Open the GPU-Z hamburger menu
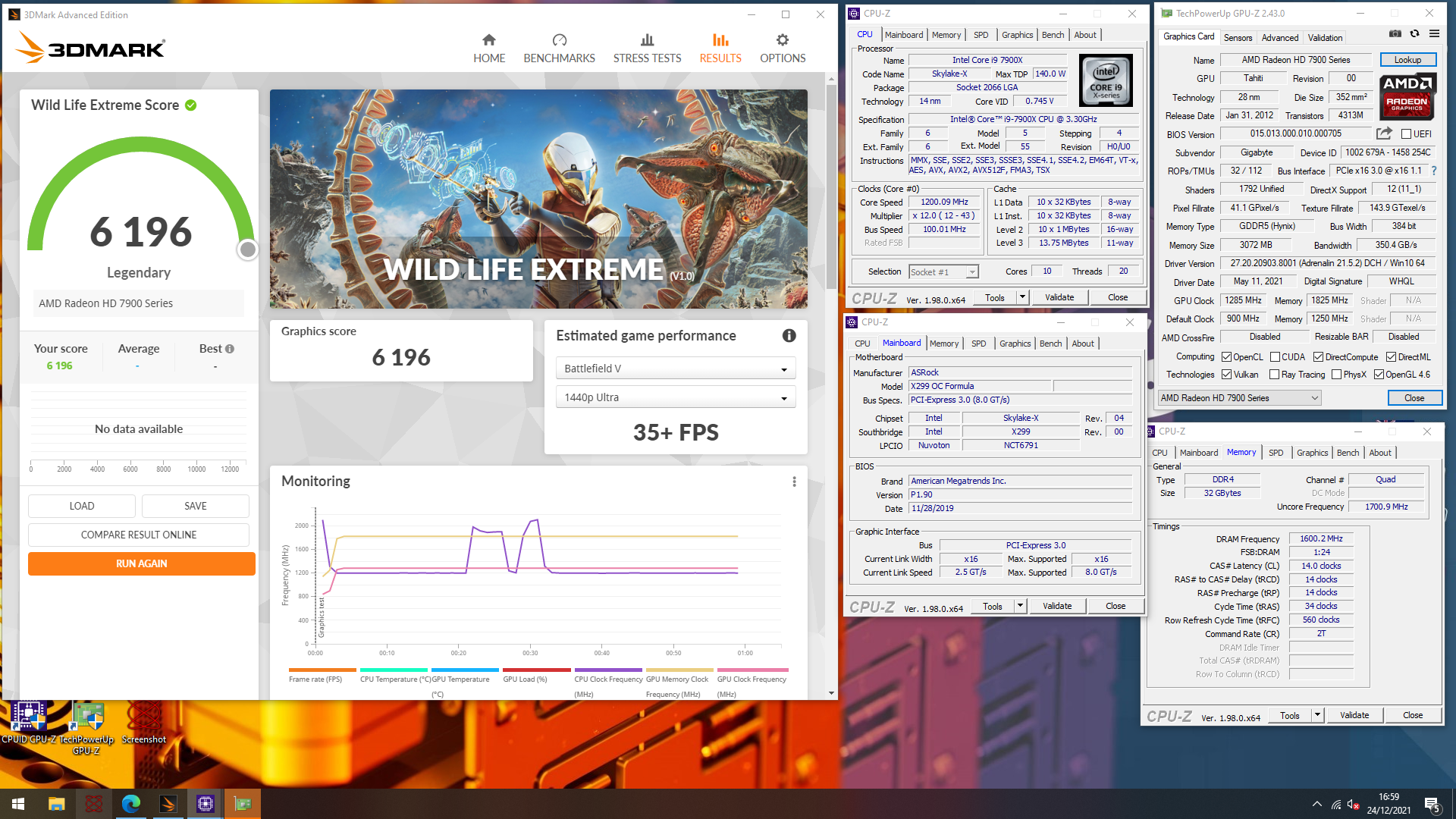This screenshot has height=819, width=1456. tap(1434, 34)
